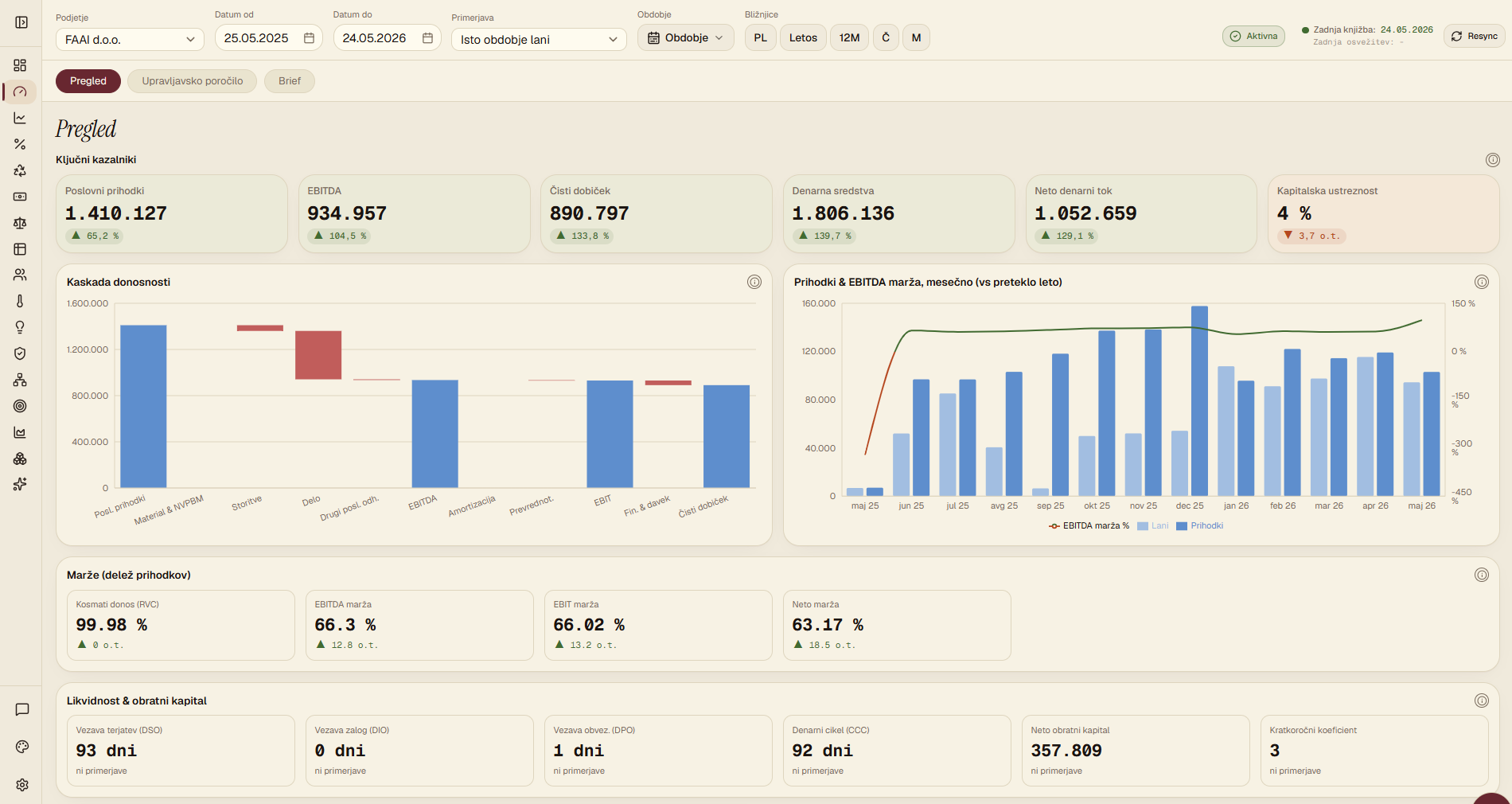Screen dimensions: 1512x804
Task: Open the thermometer icon in sidebar
Action: [20, 301]
